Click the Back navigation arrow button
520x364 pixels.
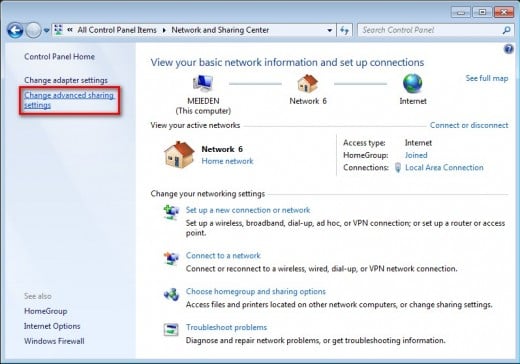pyautogui.click(x=15, y=31)
